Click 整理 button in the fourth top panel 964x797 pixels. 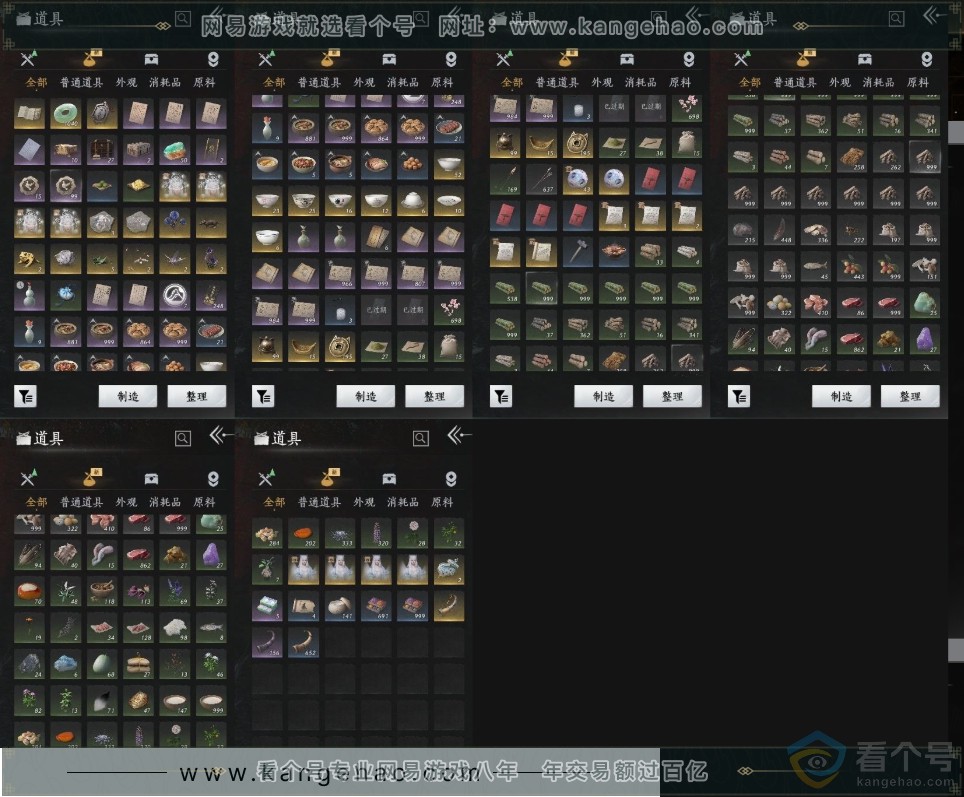click(911, 397)
